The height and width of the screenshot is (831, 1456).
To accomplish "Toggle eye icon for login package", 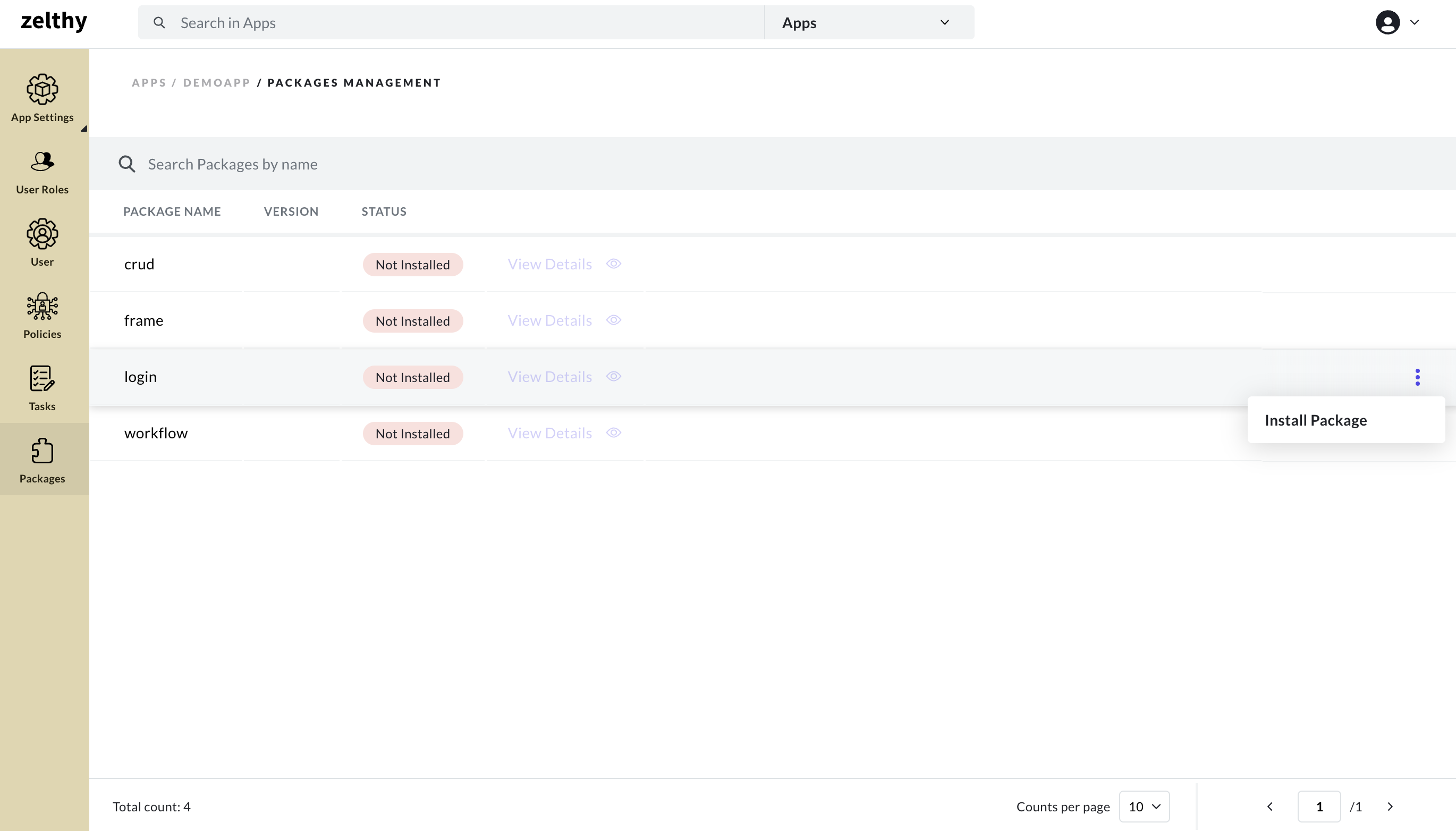I will click(614, 377).
